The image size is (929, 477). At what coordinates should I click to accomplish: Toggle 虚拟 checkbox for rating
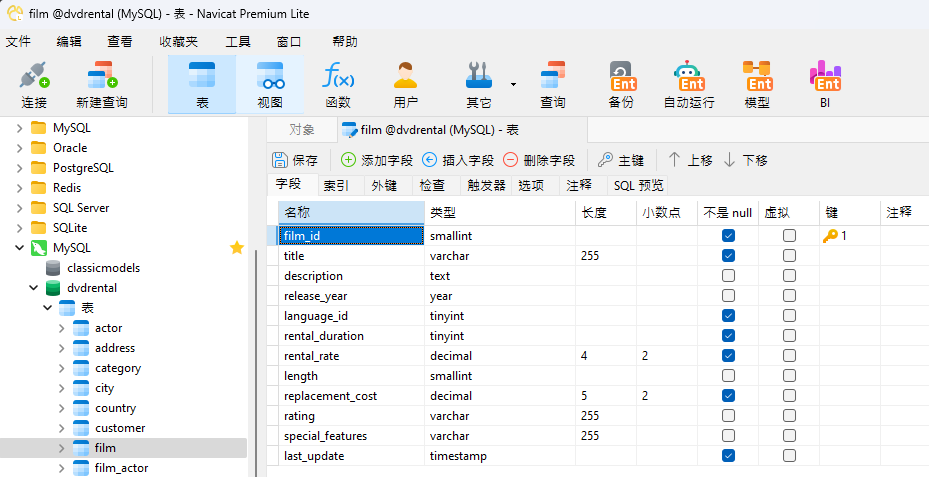click(x=789, y=416)
